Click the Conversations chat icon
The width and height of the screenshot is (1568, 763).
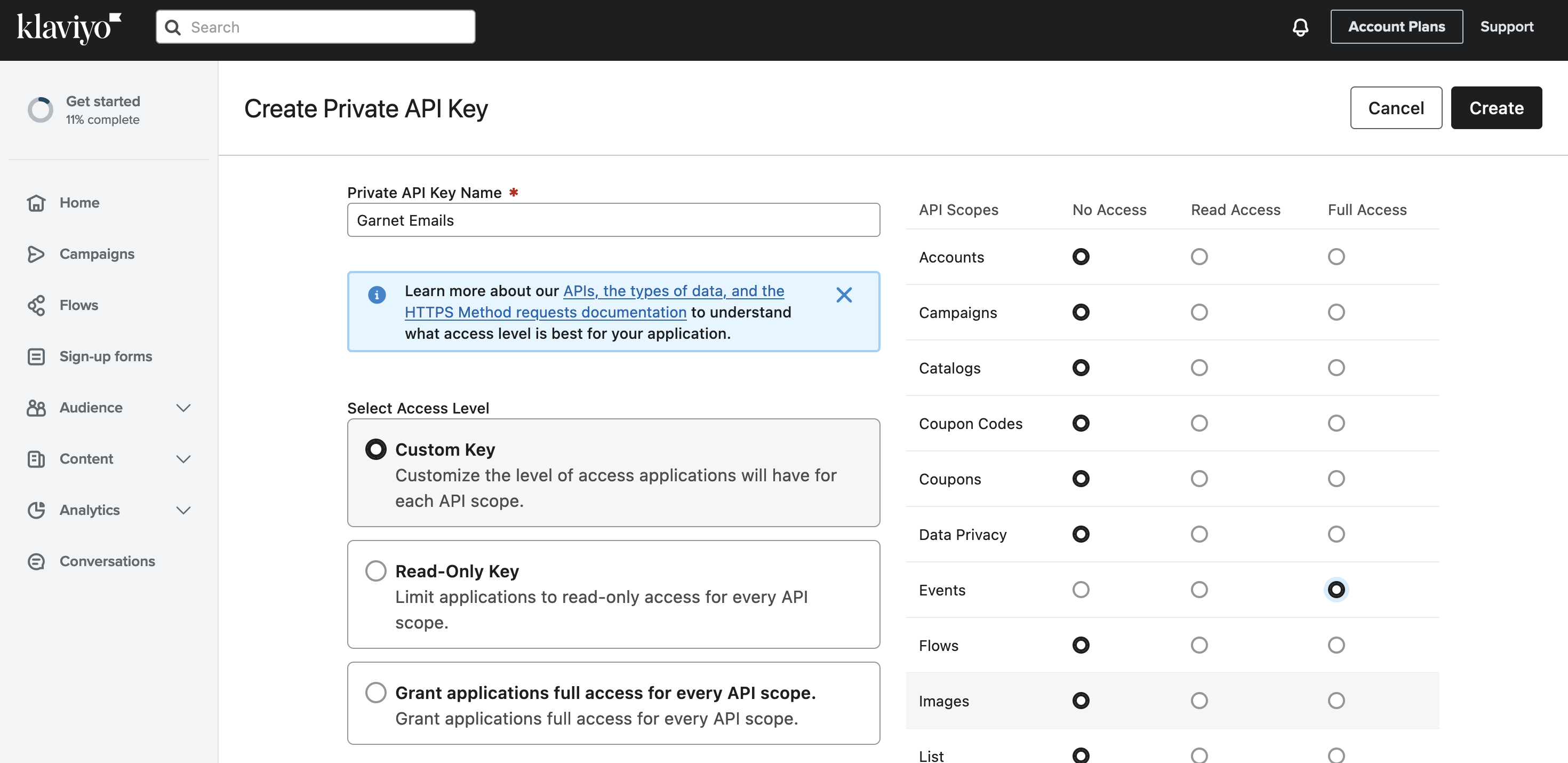point(36,561)
